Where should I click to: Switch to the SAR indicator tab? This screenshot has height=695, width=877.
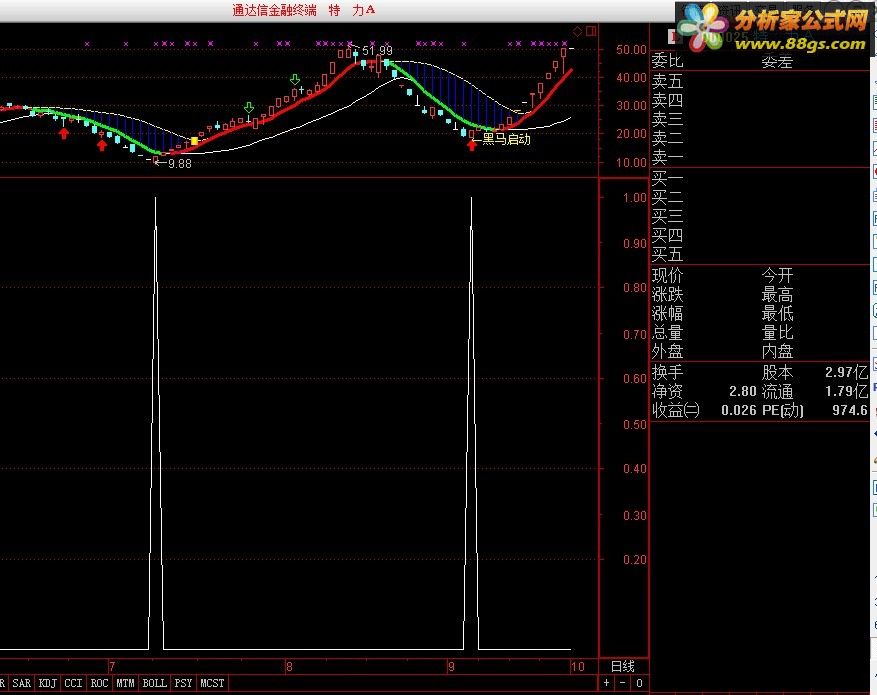(x=21, y=683)
